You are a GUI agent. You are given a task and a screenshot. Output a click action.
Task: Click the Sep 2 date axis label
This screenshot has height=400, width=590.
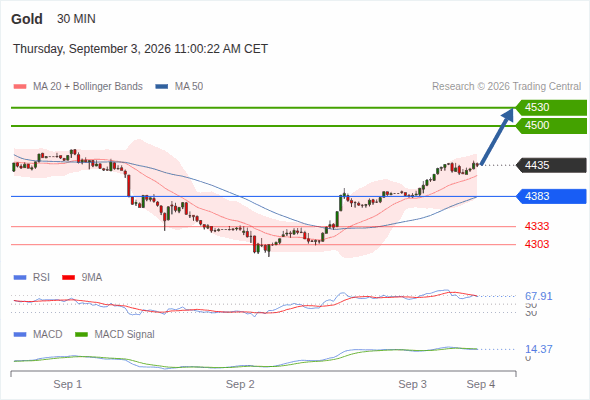coord(240,384)
